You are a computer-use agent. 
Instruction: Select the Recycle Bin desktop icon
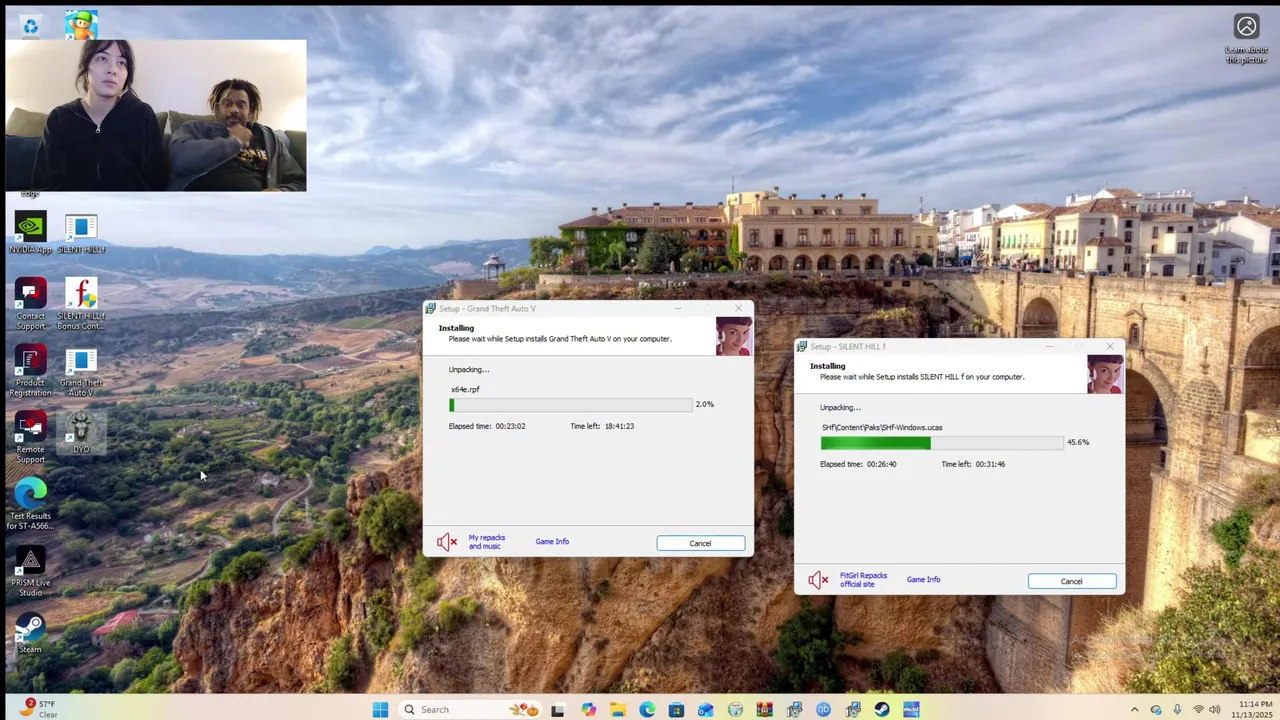30,26
